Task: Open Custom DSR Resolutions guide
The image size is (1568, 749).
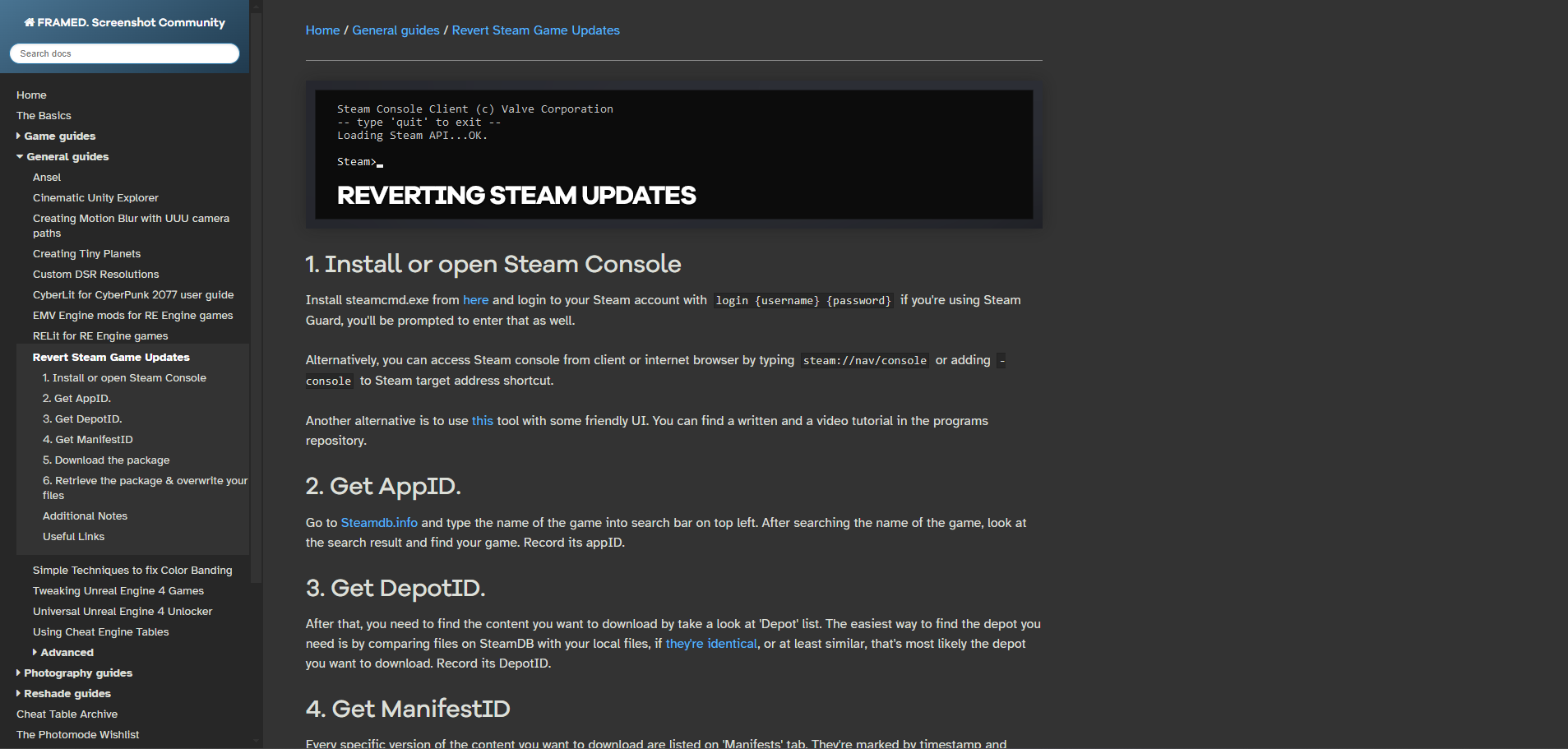Action: [95, 275]
